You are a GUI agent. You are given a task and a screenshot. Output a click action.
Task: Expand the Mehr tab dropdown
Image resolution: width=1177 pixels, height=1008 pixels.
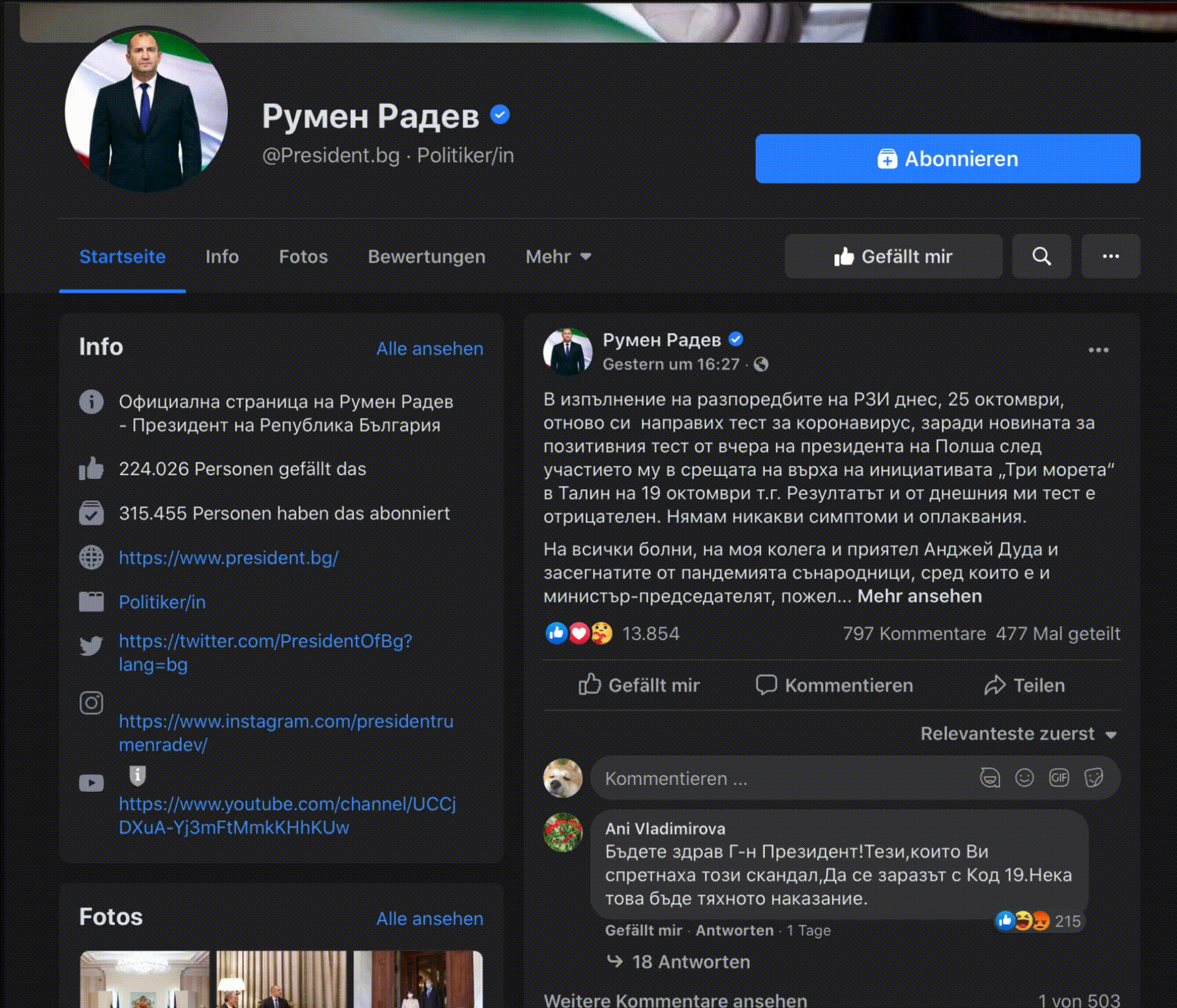pyautogui.click(x=558, y=257)
